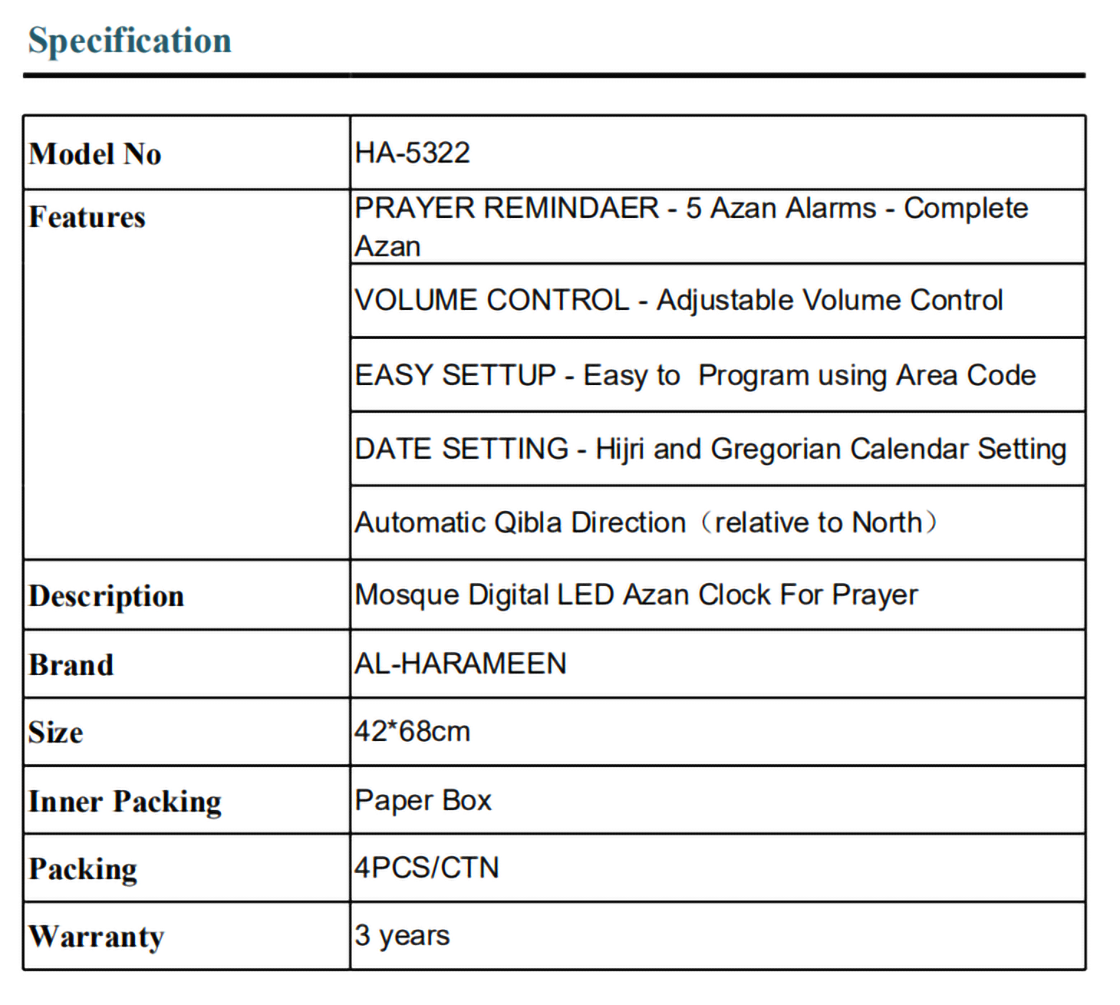Select the PRAYER REMINDAER feature text
Screen dimensions: 1120x1005
click(691, 227)
